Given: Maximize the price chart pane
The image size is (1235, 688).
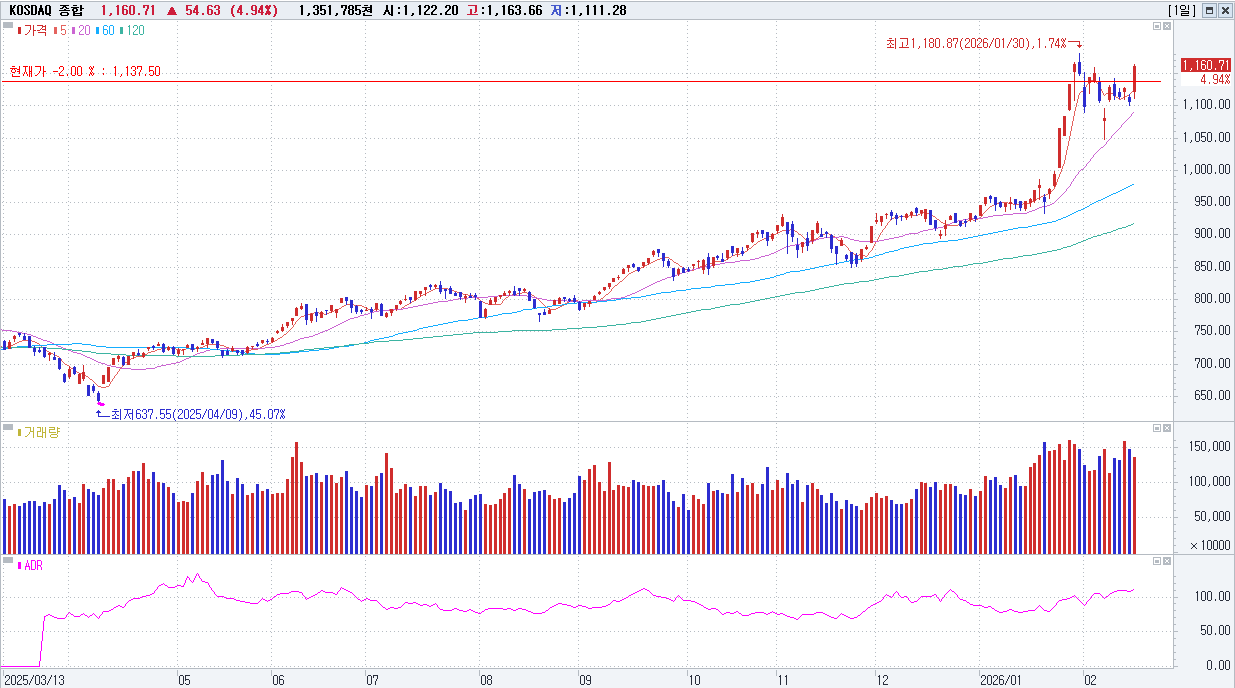Looking at the screenshot, I should 1157,26.
